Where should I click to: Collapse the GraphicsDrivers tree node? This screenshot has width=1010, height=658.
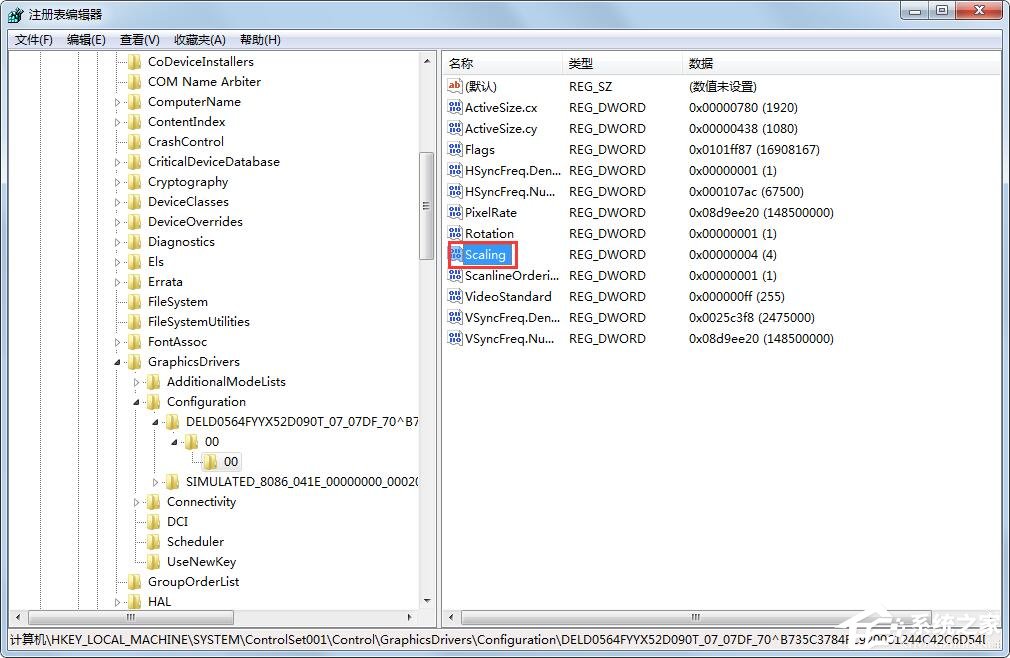[117, 361]
